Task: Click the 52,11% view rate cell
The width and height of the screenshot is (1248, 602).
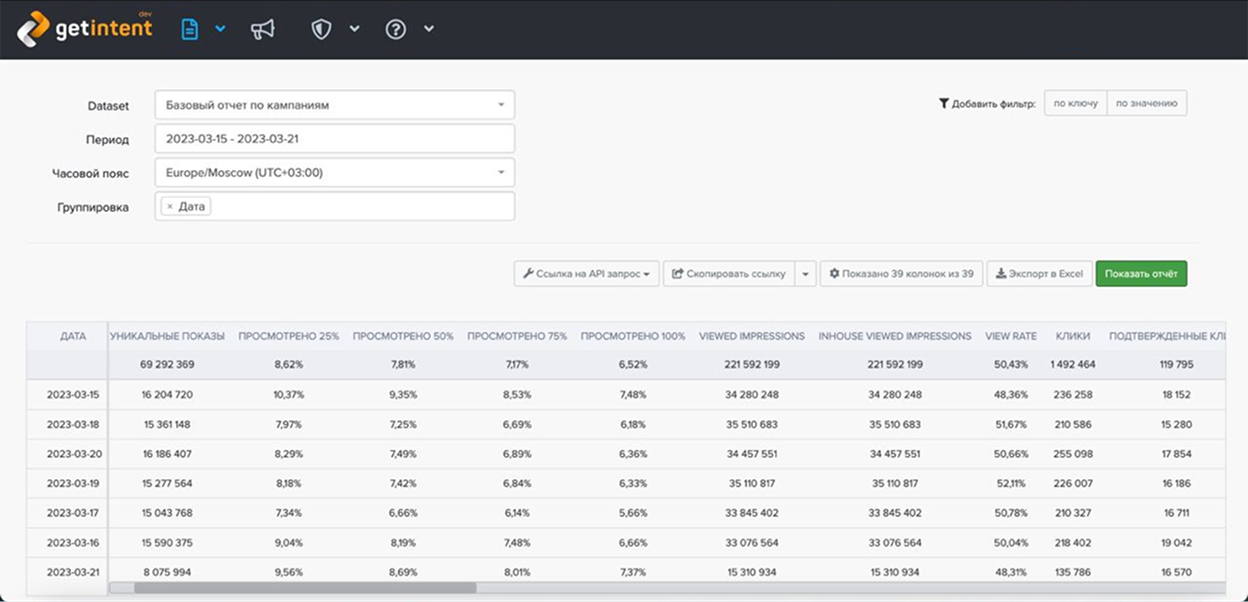Action: 1011,483
